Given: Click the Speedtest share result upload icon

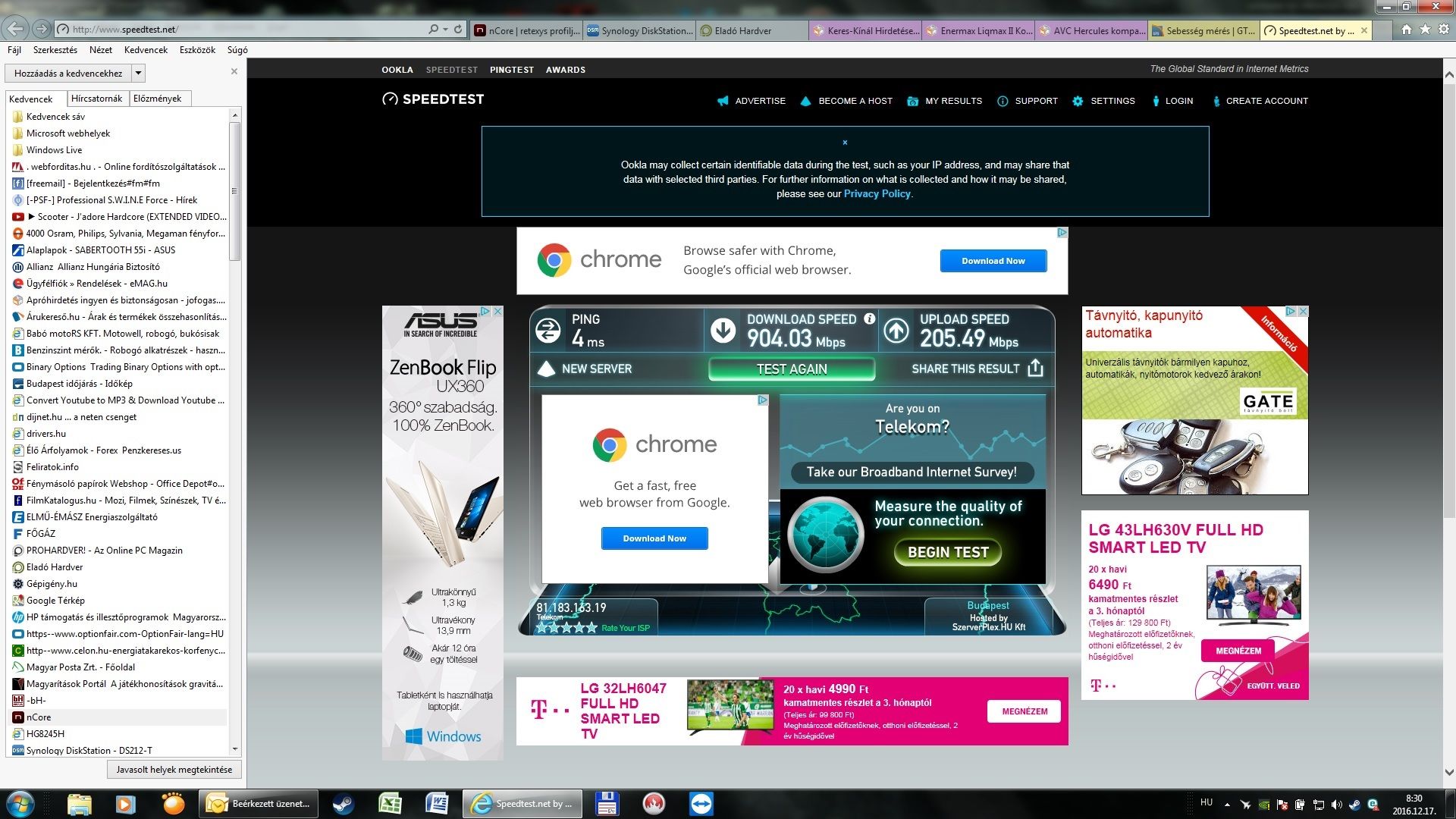Looking at the screenshot, I should coord(1035,369).
